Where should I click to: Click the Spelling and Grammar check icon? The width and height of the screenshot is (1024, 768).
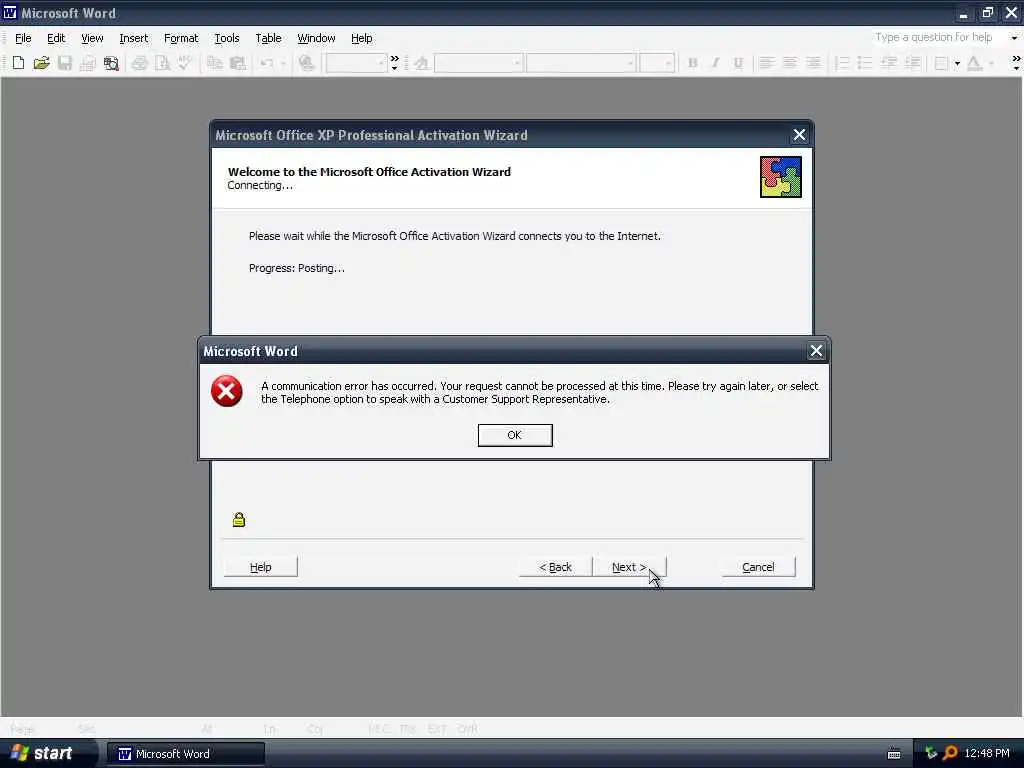click(x=185, y=63)
